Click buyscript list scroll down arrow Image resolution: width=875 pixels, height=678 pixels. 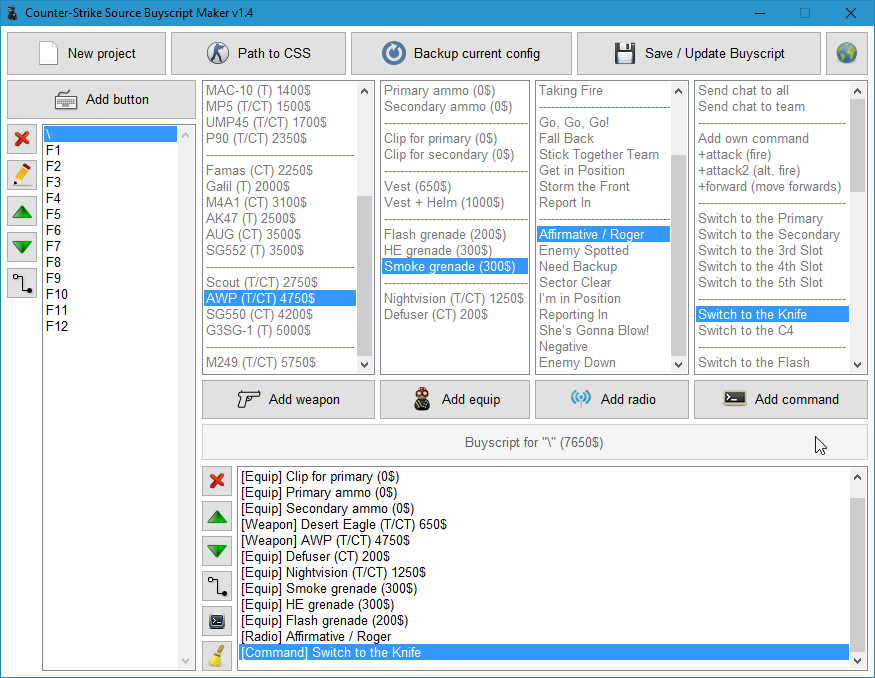(858, 661)
